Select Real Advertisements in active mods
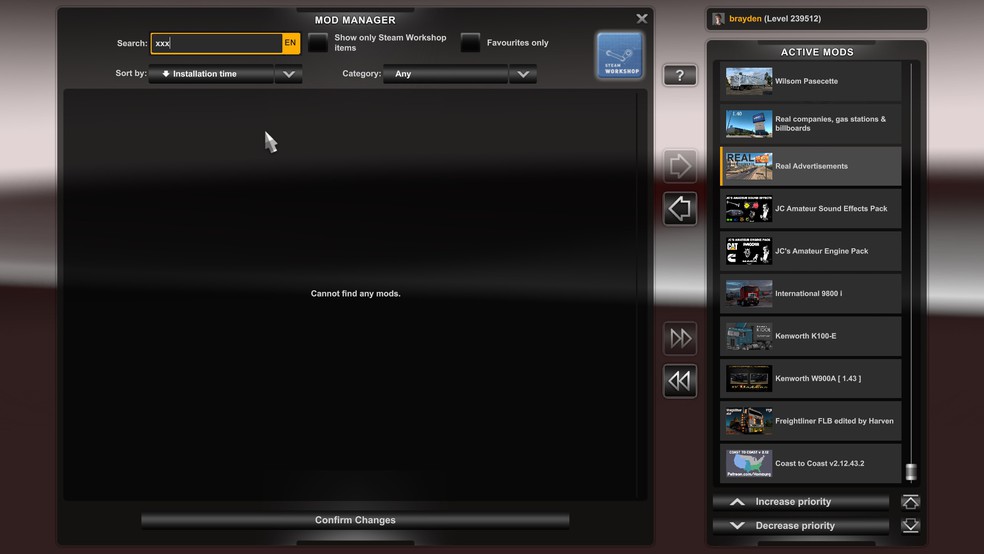The height and width of the screenshot is (554, 984). click(811, 166)
